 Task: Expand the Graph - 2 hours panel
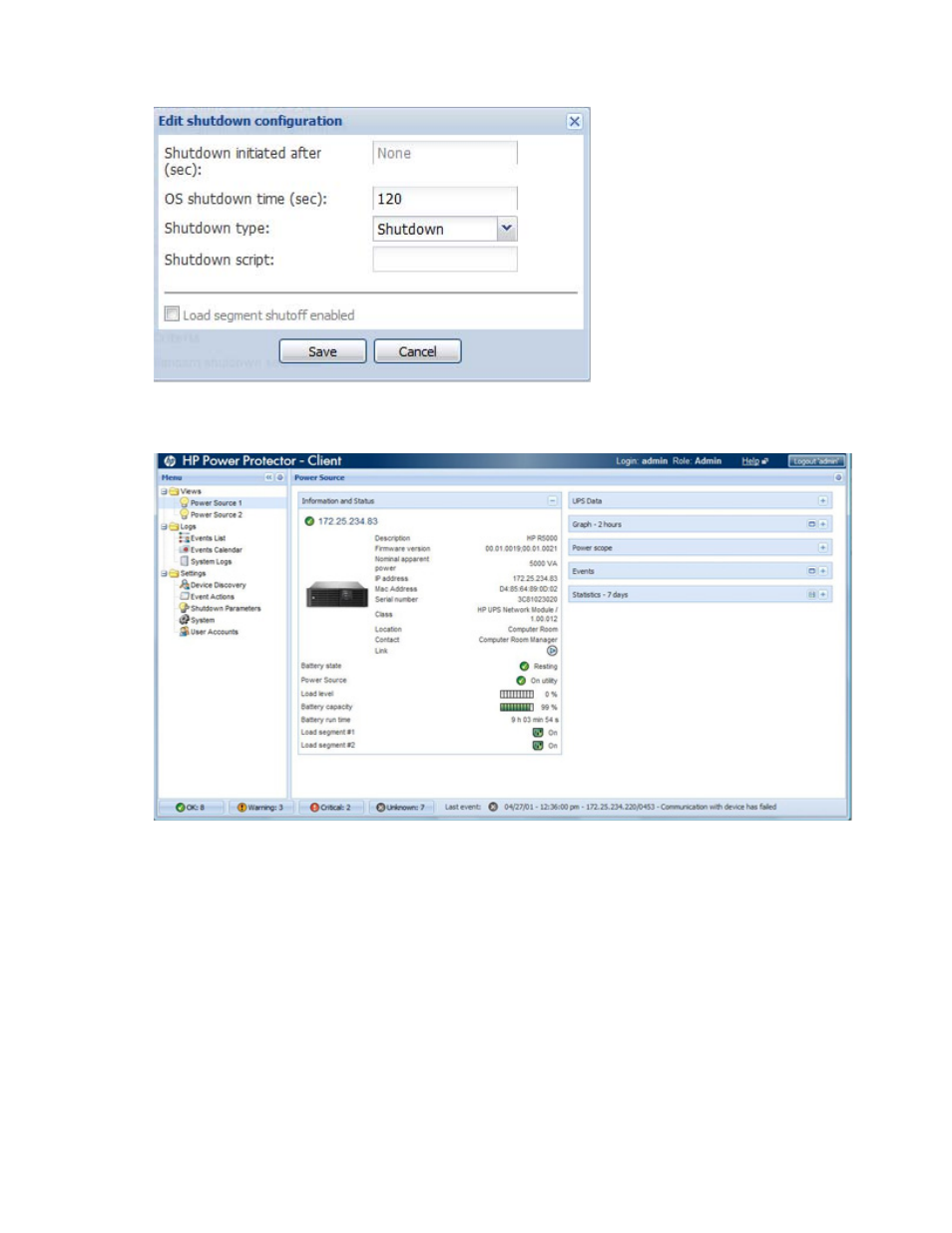click(x=823, y=524)
